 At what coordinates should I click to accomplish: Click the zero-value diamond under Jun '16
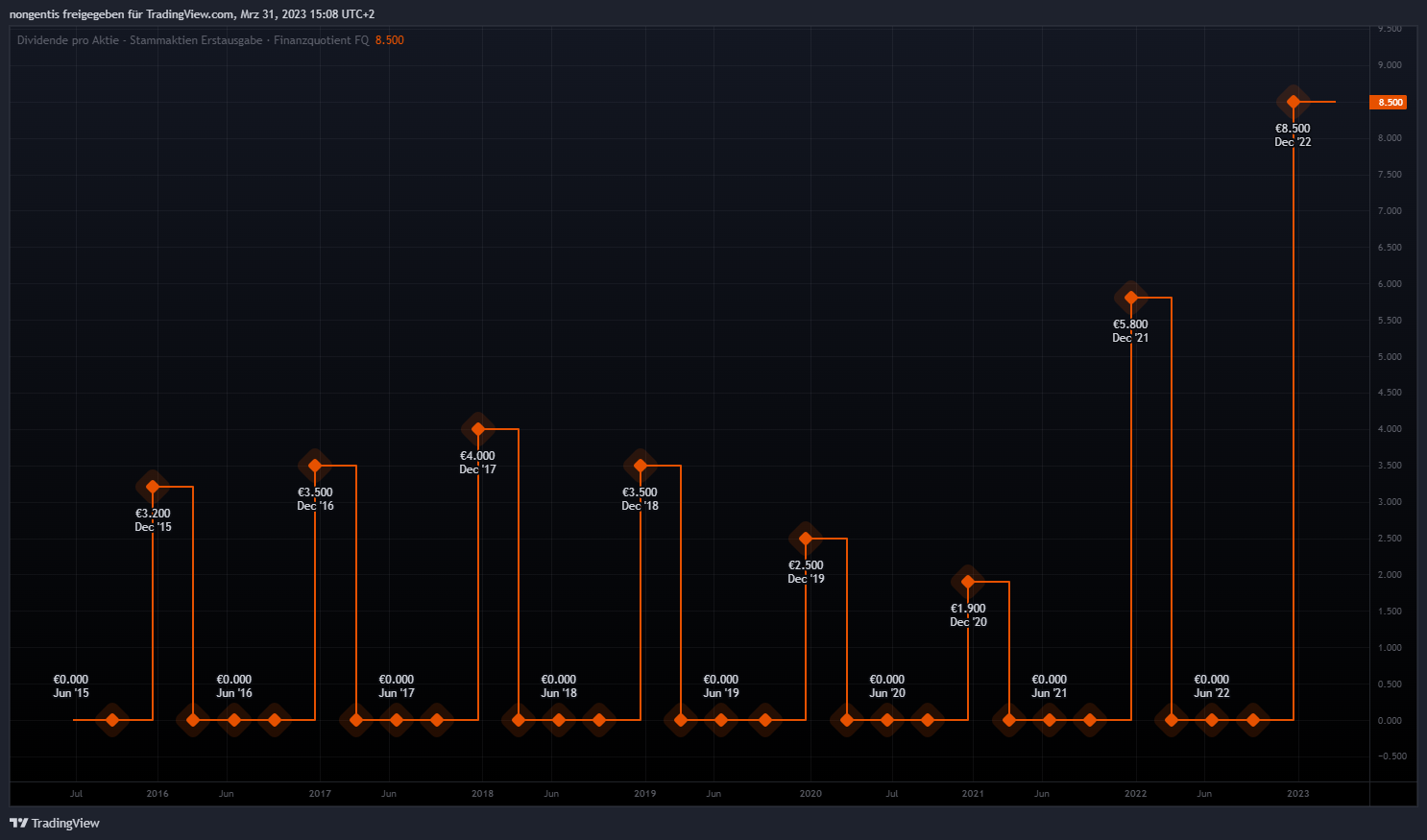[233, 720]
